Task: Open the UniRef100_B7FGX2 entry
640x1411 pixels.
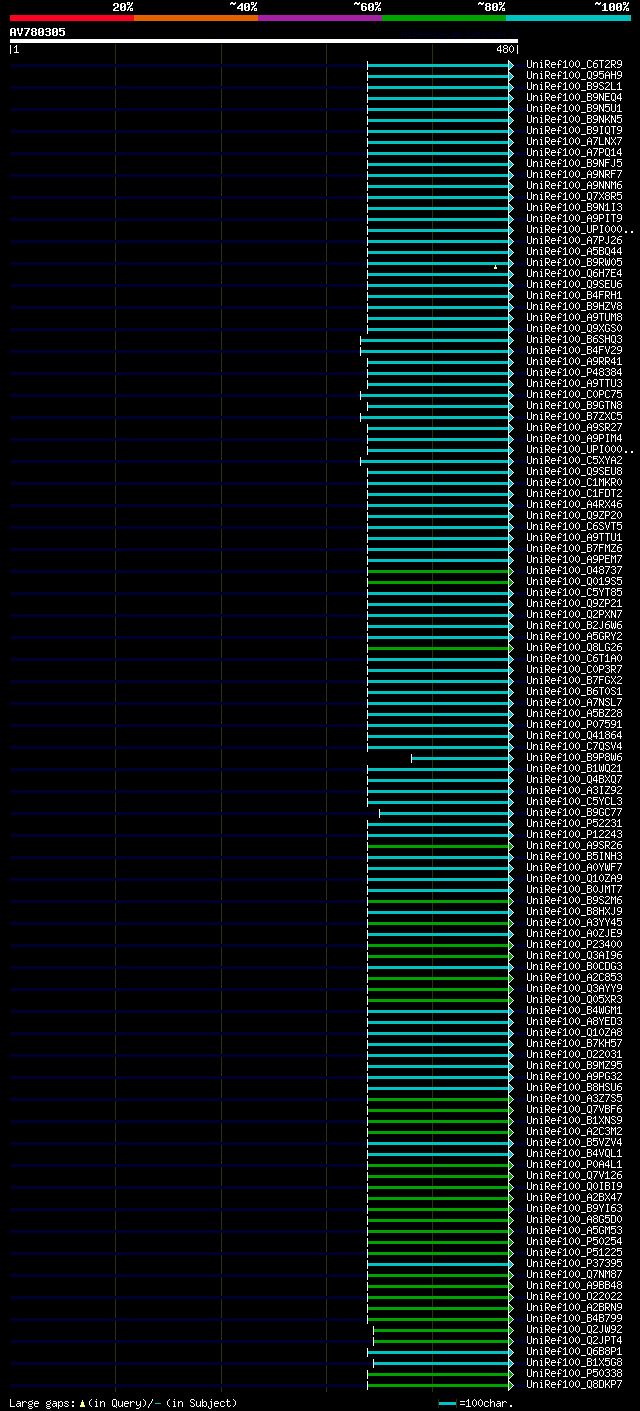Action: [574, 680]
